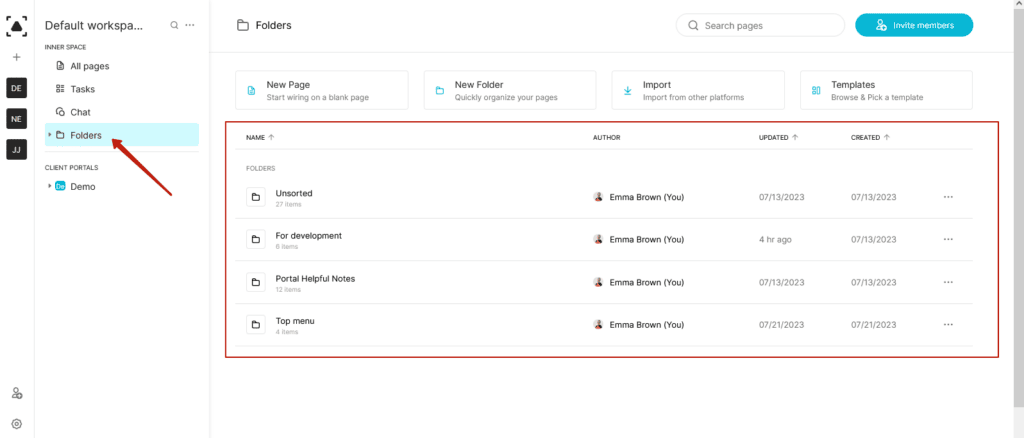Open the For development folder
The width and height of the screenshot is (1024, 438).
click(x=308, y=236)
